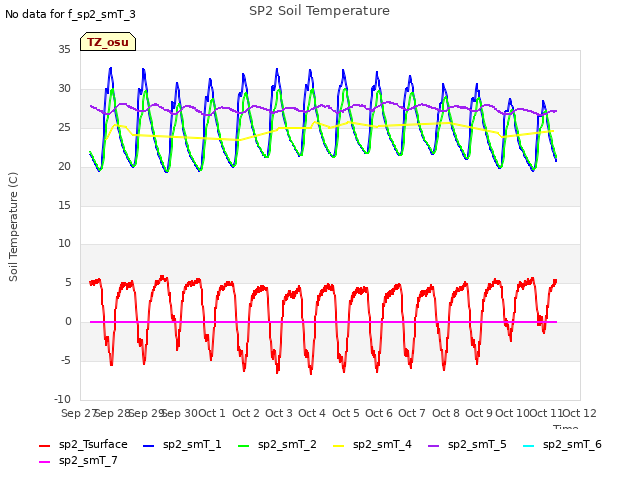This screenshot has width=640, height=480.
Task: Click the 5 y-axis tick label
Action: [x=68, y=282]
